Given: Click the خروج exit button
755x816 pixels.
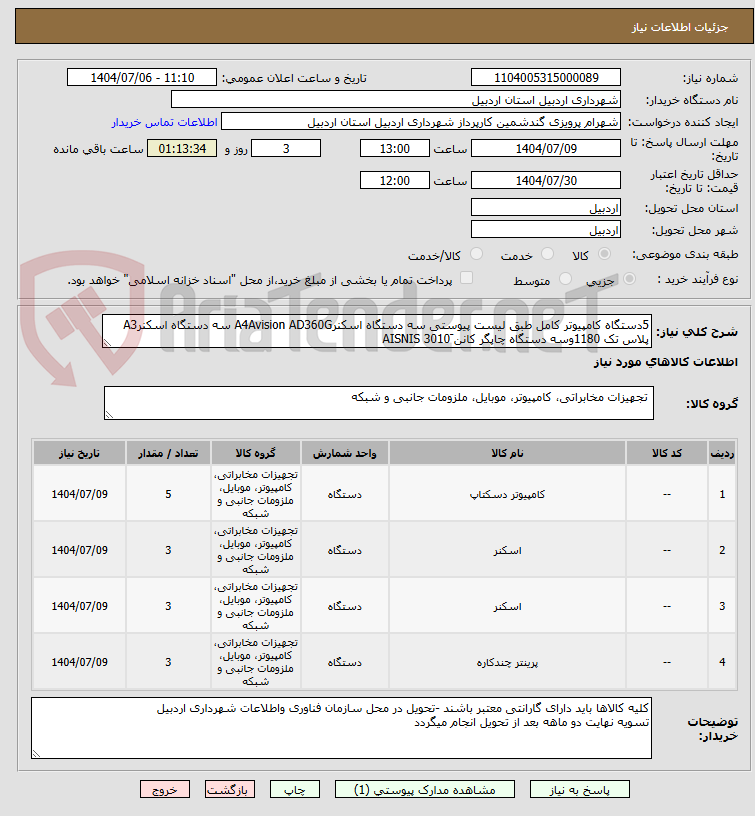Looking at the screenshot, I should pos(164,789).
